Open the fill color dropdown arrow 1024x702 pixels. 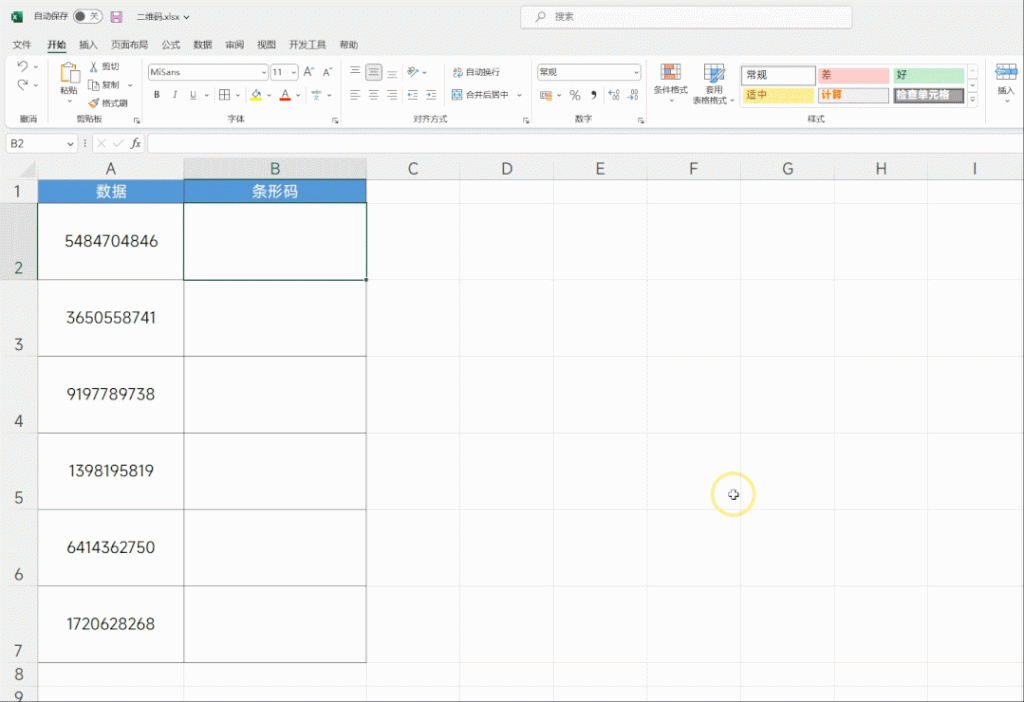[268, 95]
